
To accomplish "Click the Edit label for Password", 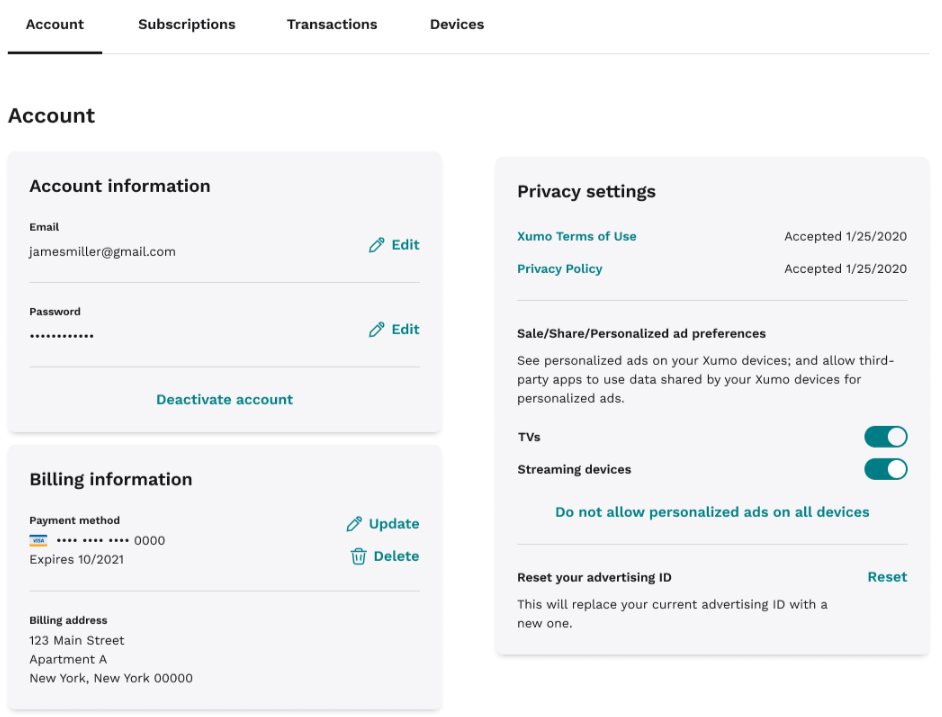I will point(406,330).
